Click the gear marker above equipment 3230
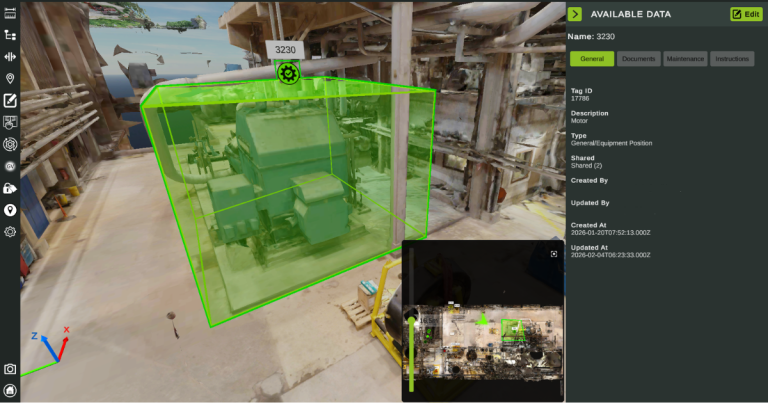The image size is (768, 403). coord(288,73)
